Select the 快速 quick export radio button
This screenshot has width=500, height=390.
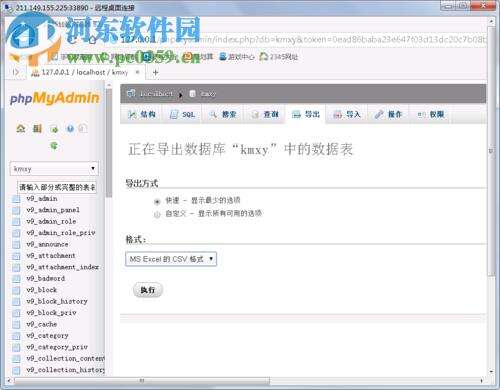pyautogui.click(x=157, y=201)
